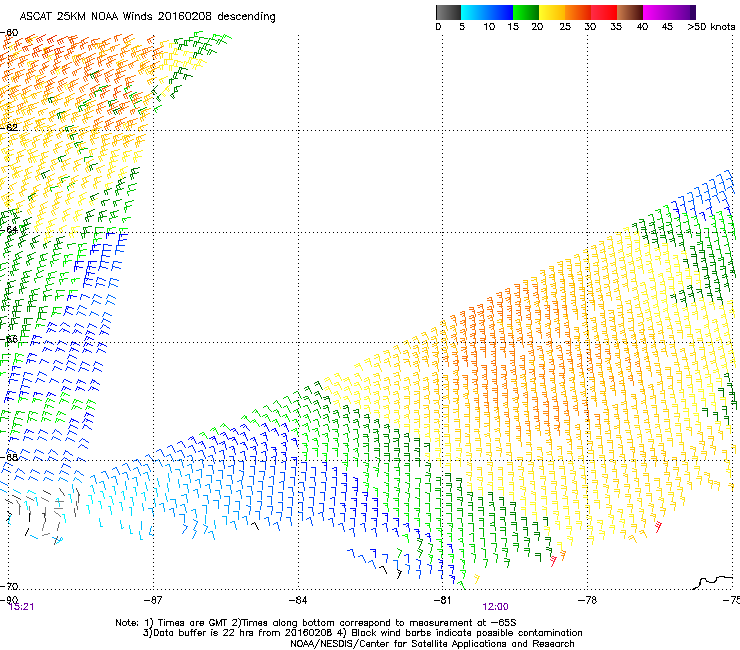Click the chart title 'ASCAT 25KM NOAA Winds 20160208 descending'
This screenshot has height=650, width=740.
[147, 17]
